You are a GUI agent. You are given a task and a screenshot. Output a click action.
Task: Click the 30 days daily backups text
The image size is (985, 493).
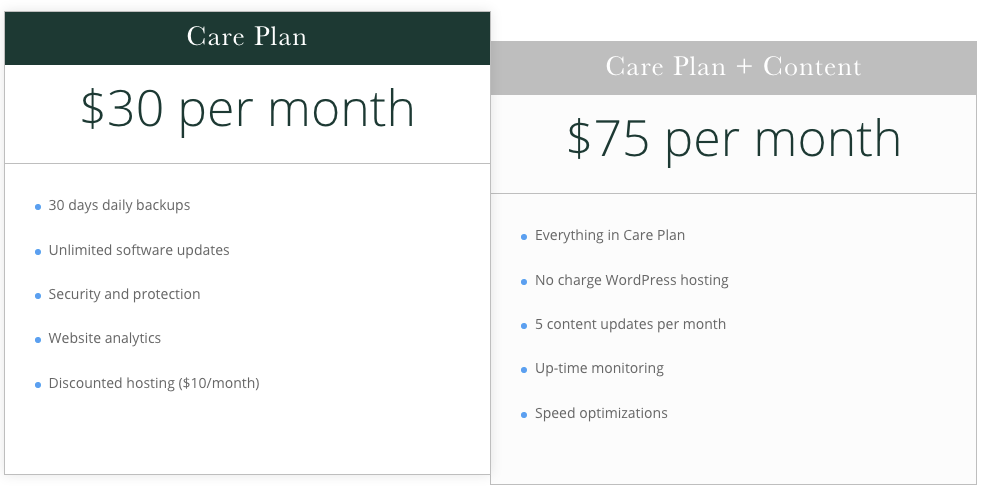point(119,205)
